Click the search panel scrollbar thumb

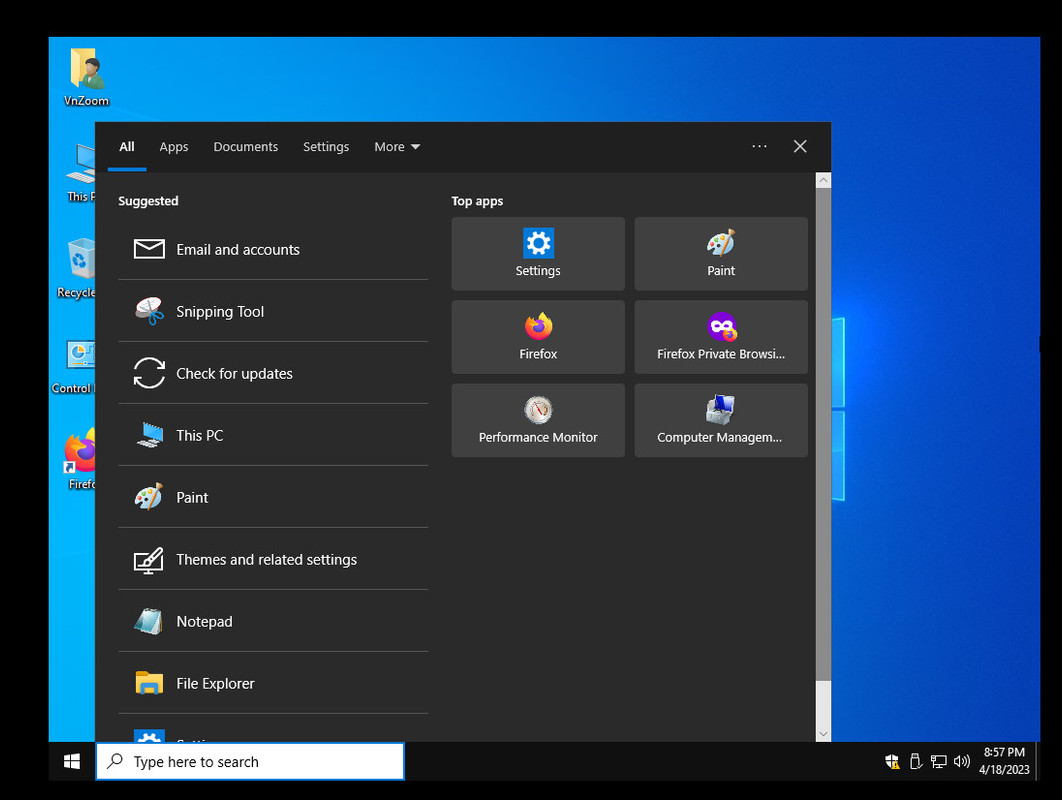(x=824, y=434)
